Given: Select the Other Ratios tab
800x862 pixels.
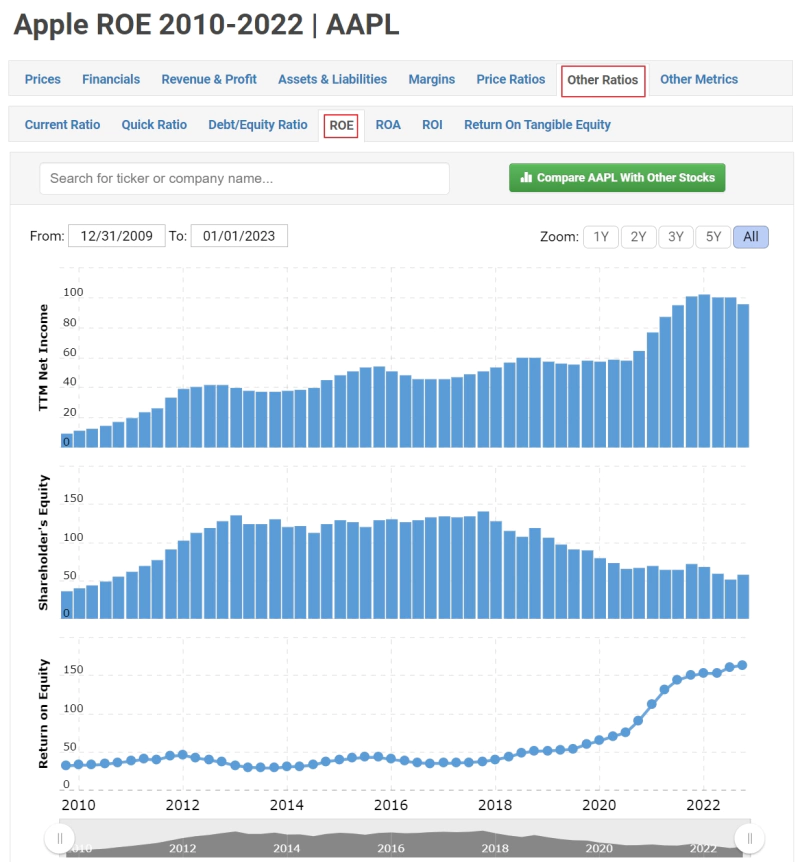Looking at the screenshot, I should tap(603, 80).
